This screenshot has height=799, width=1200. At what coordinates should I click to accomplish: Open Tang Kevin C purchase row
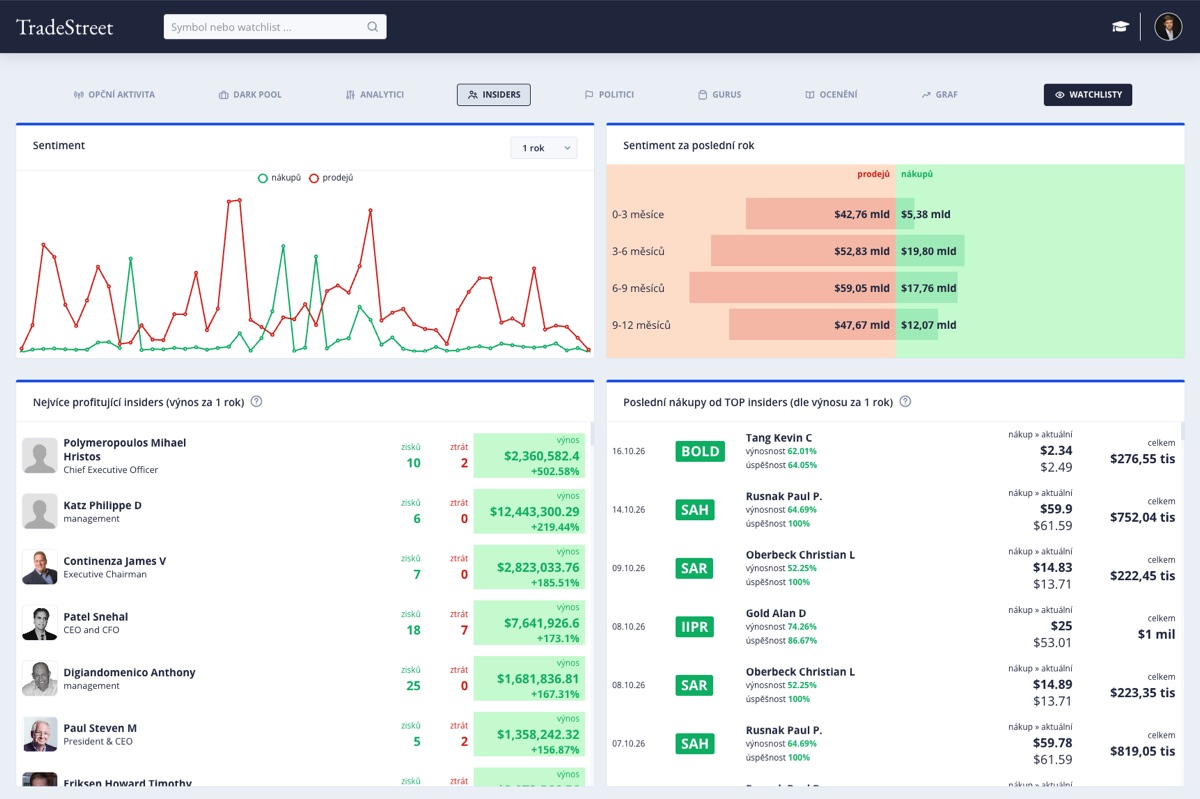895,451
